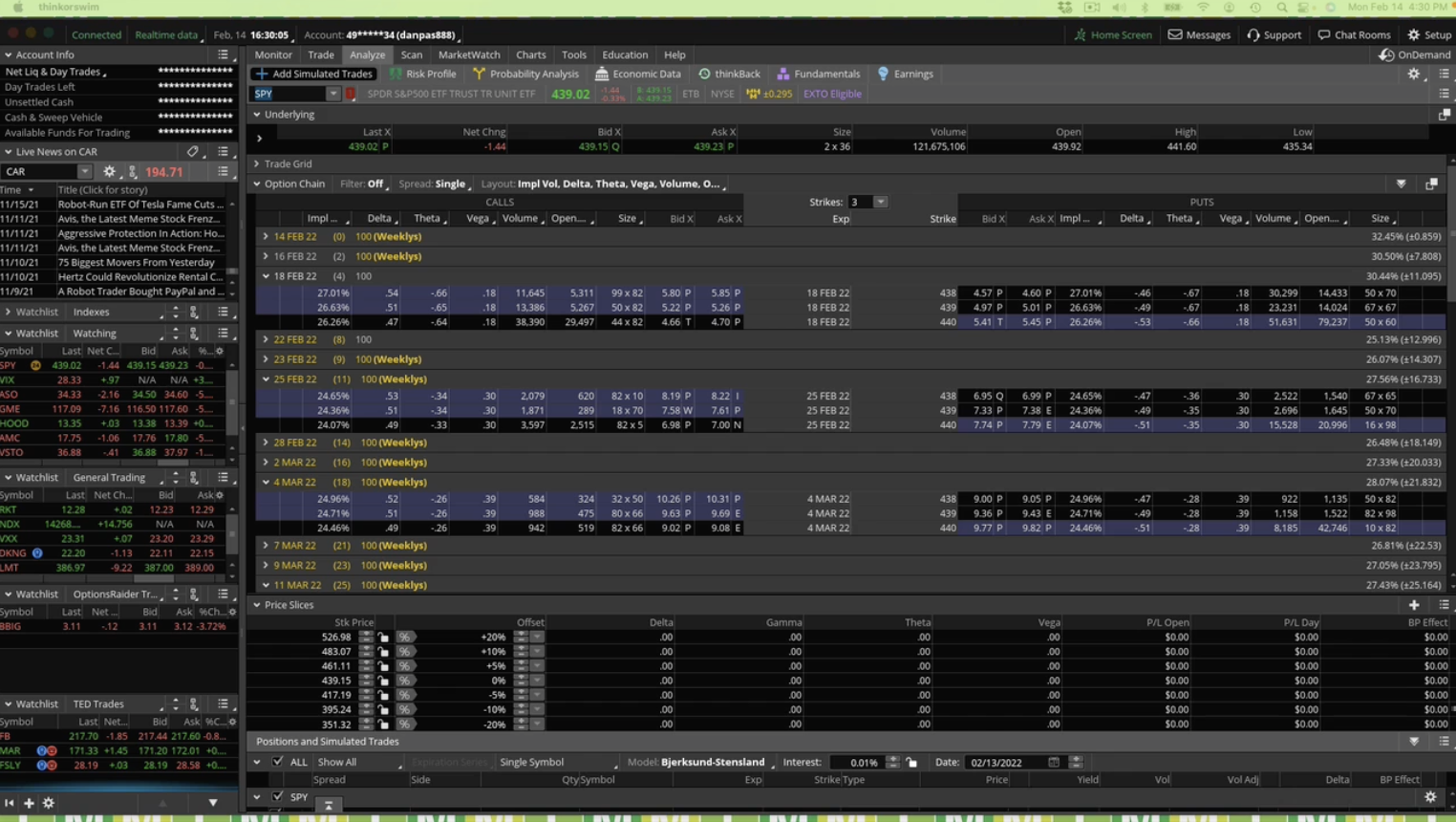Open Support headset option

coord(1274,34)
